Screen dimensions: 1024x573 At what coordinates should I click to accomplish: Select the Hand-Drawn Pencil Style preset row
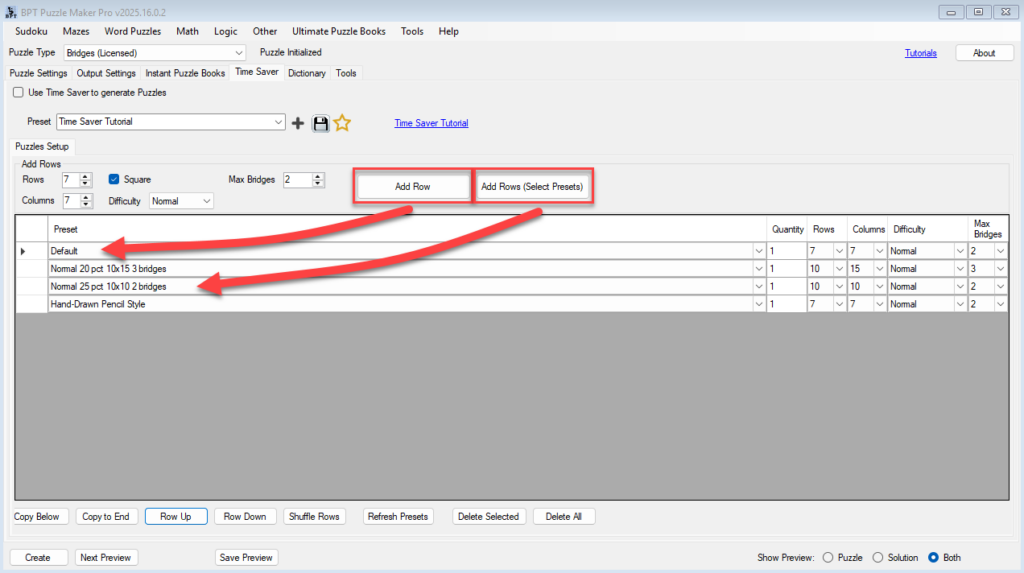tap(400, 304)
